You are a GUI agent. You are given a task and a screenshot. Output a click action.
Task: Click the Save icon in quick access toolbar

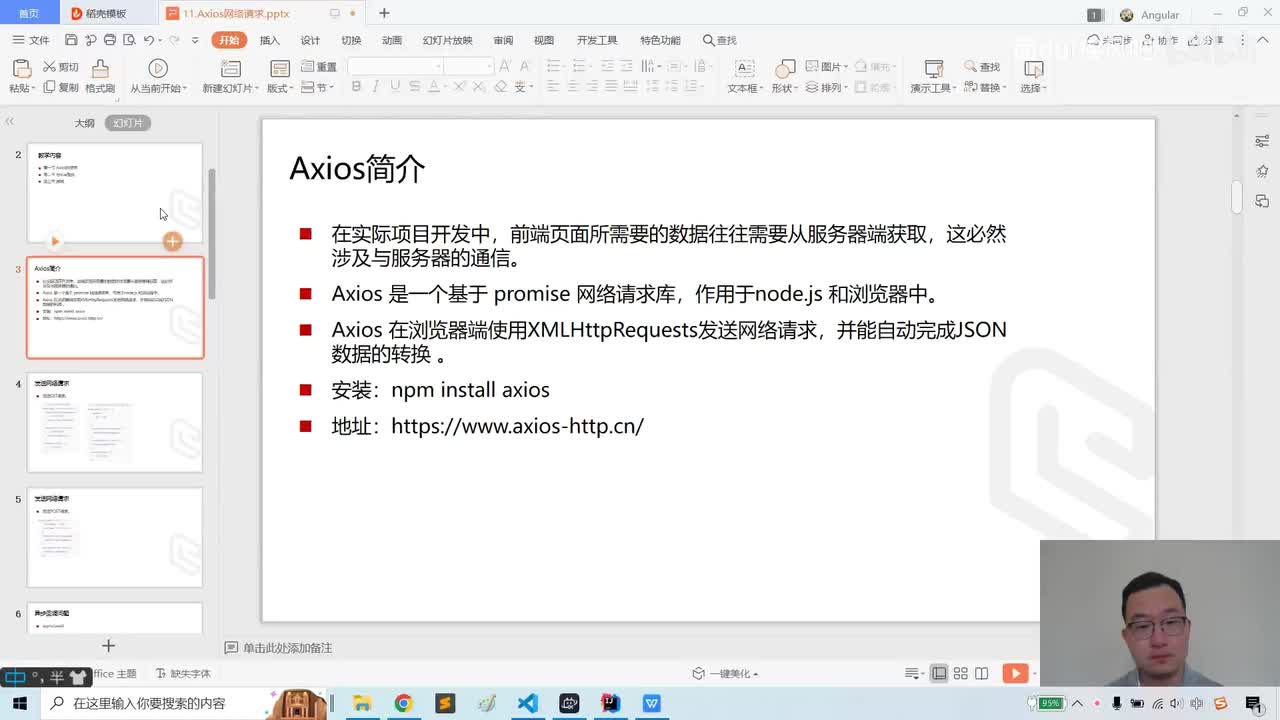(x=71, y=40)
